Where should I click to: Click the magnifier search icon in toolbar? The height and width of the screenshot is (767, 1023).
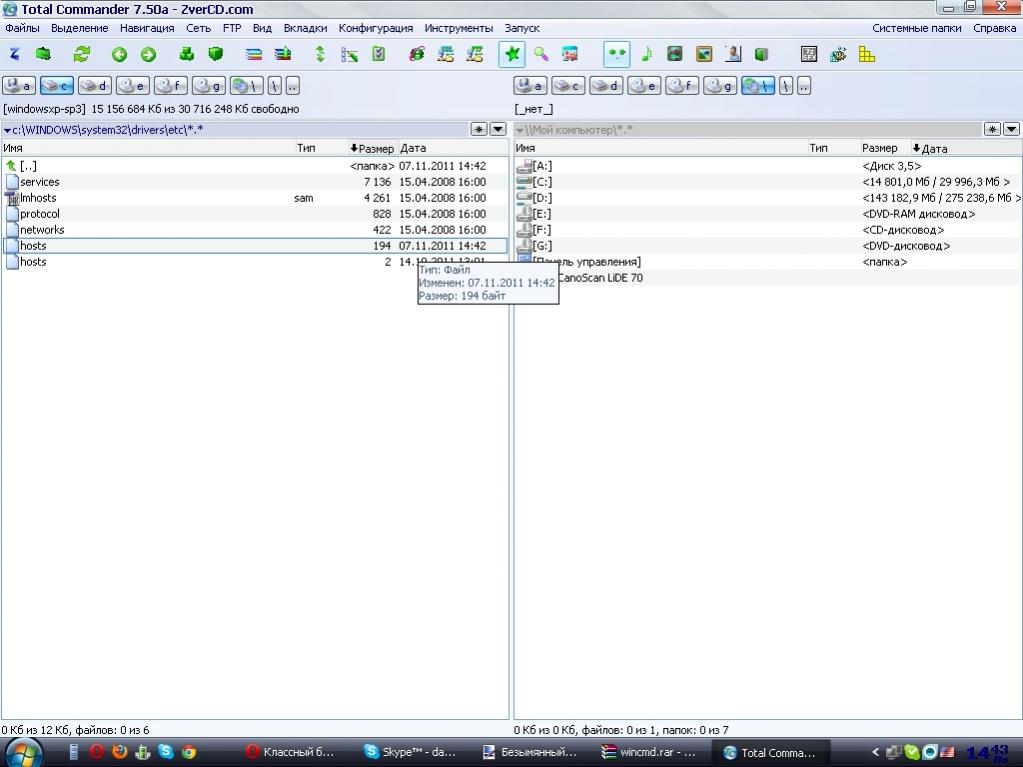(x=541, y=54)
